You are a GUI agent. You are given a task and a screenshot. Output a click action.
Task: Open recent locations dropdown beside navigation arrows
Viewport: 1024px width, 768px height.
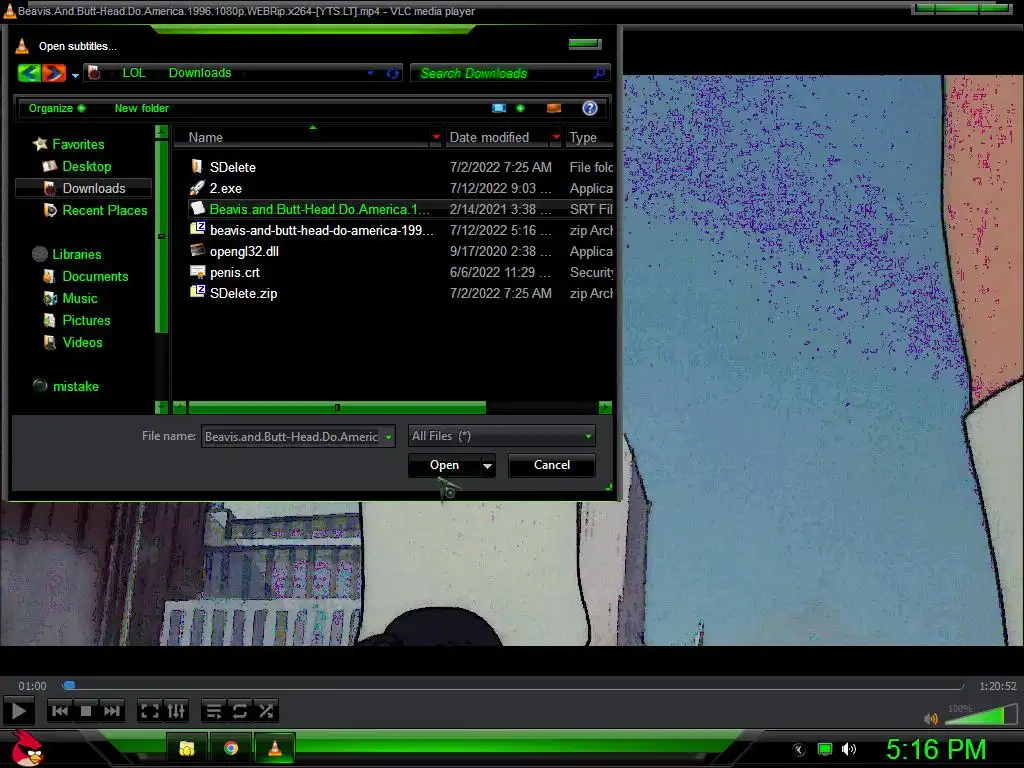[75, 75]
